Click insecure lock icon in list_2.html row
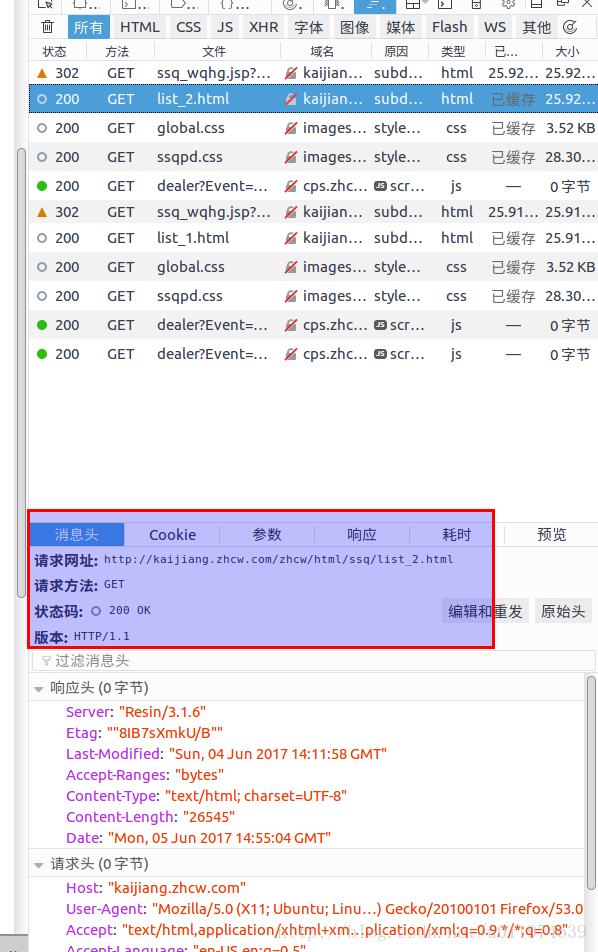 point(291,99)
